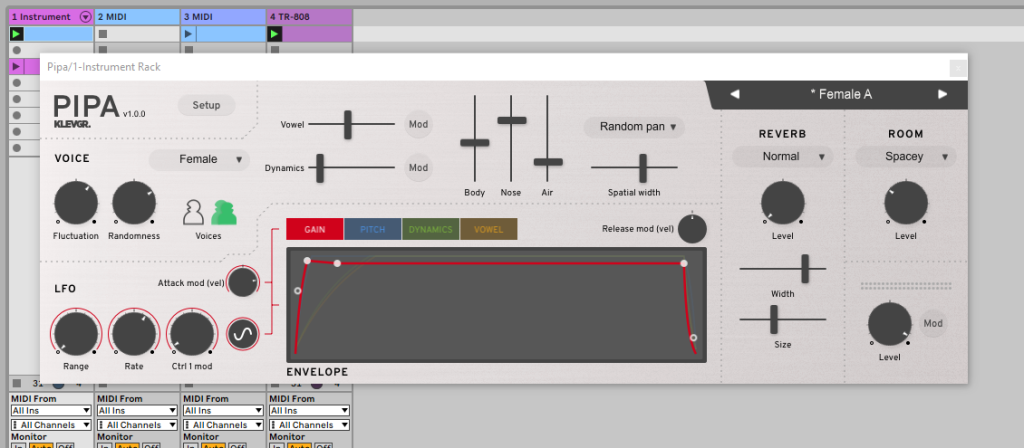1024x448 pixels.
Task: Open the Random pan dropdown
Action: click(x=634, y=127)
